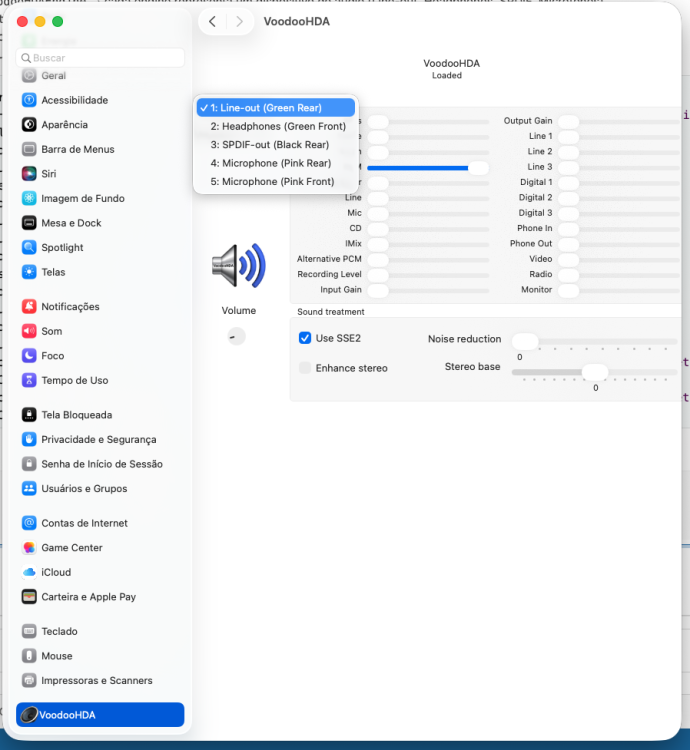The image size is (690, 750).
Task: Open the Game Center icon
Action: (29, 548)
